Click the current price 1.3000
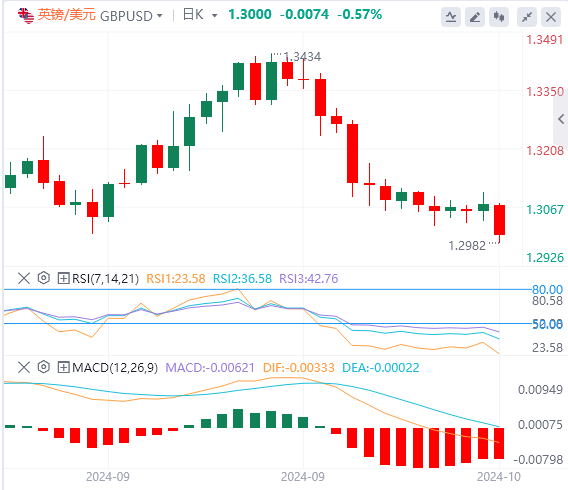 coord(250,15)
